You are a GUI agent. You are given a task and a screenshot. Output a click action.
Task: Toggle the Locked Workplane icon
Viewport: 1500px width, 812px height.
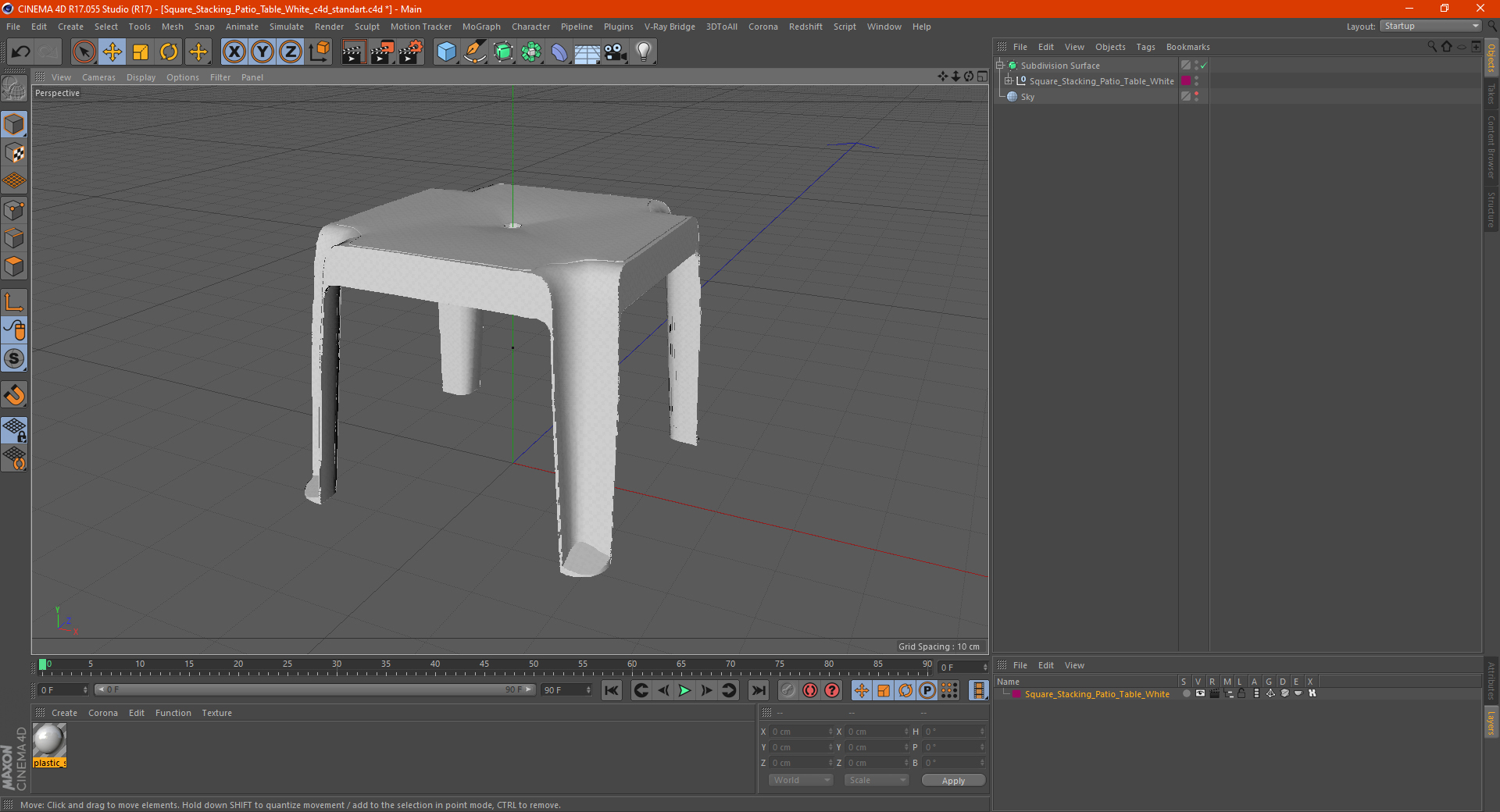14,429
